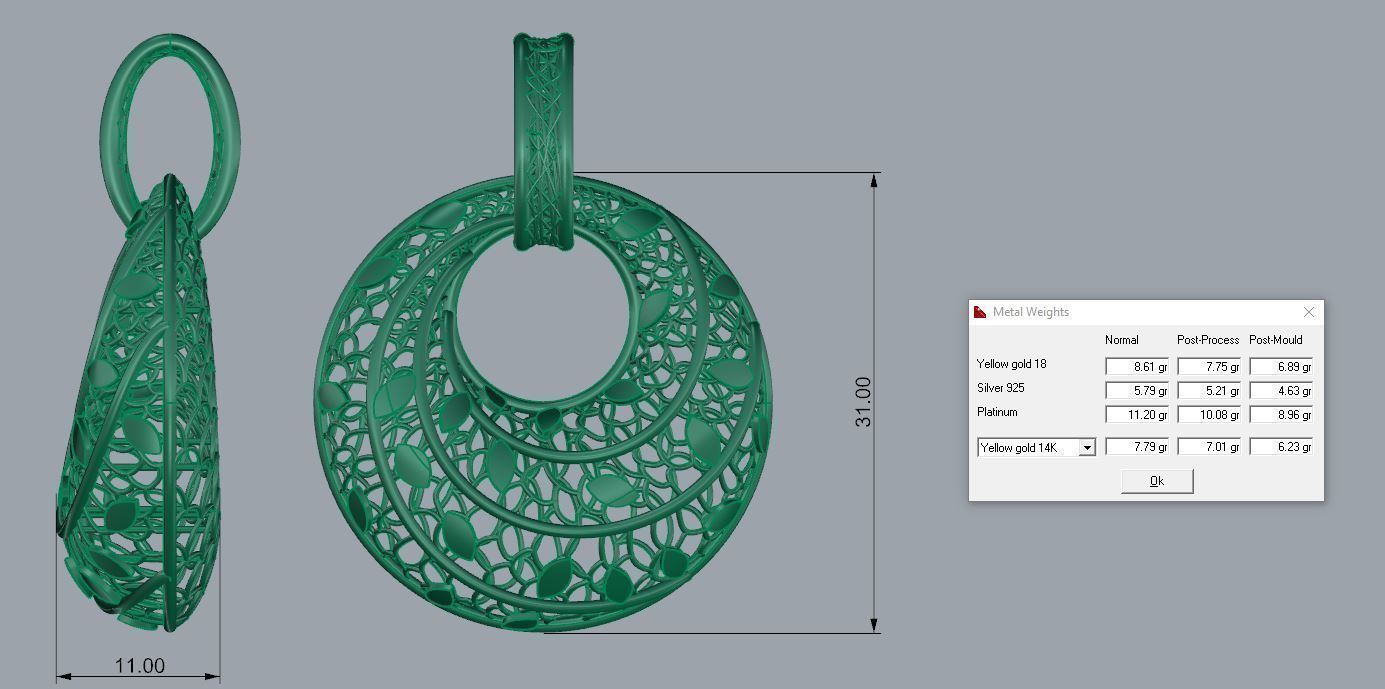Select the Yellow gold 18 Normal weight field
This screenshot has width=1385, height=689.
point(1137,367)
